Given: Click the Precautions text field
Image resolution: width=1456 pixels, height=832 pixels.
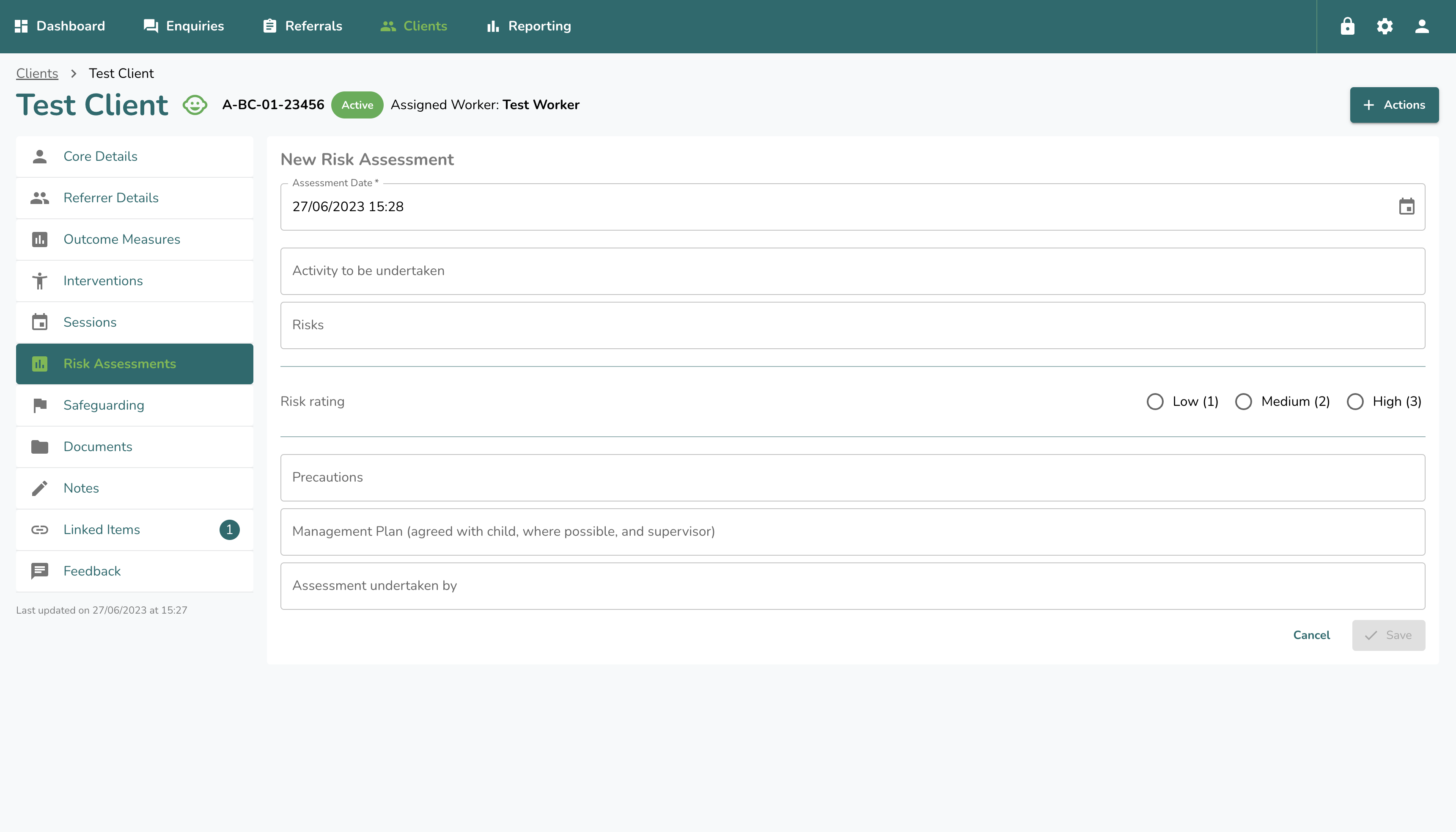Looking at the screenshot, I should click(852, 478).
